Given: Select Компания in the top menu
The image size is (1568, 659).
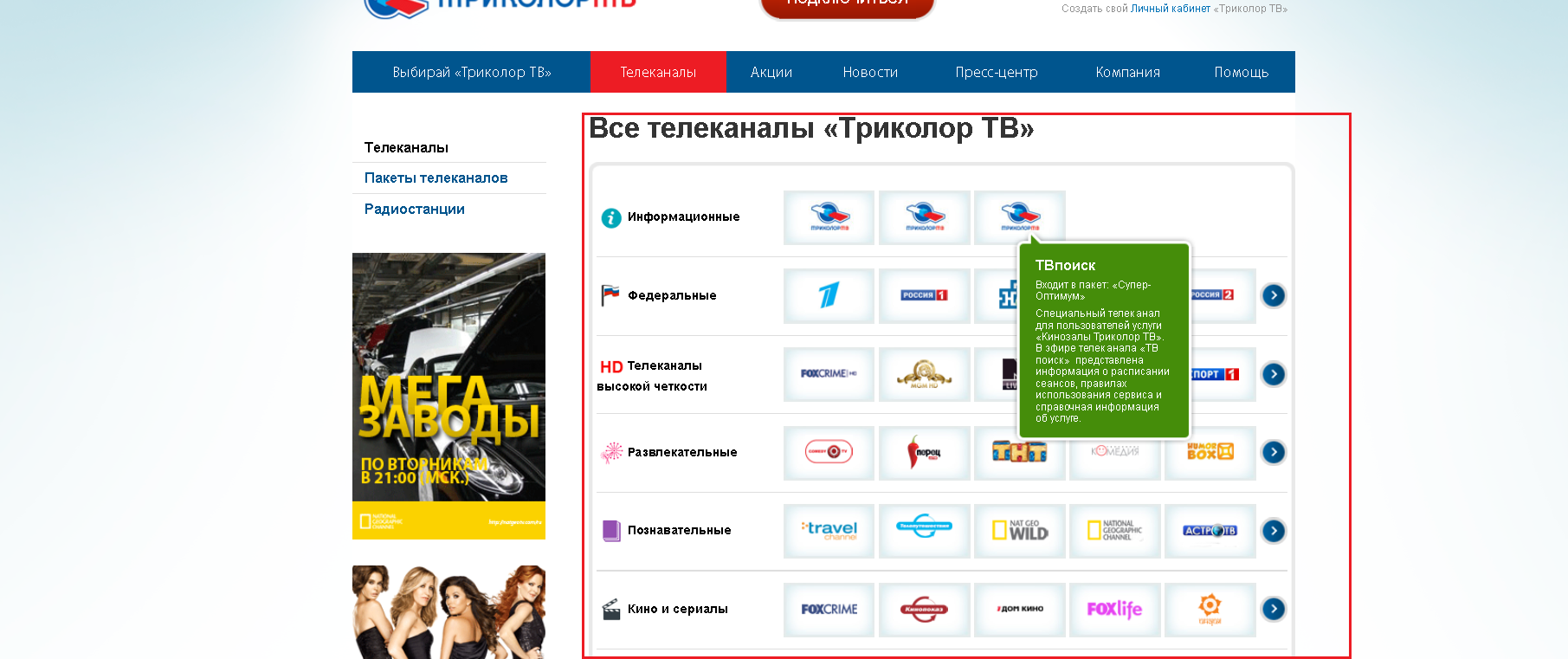Looking at the screenshot, I should pyautogui.click(x=1127, y=72).
